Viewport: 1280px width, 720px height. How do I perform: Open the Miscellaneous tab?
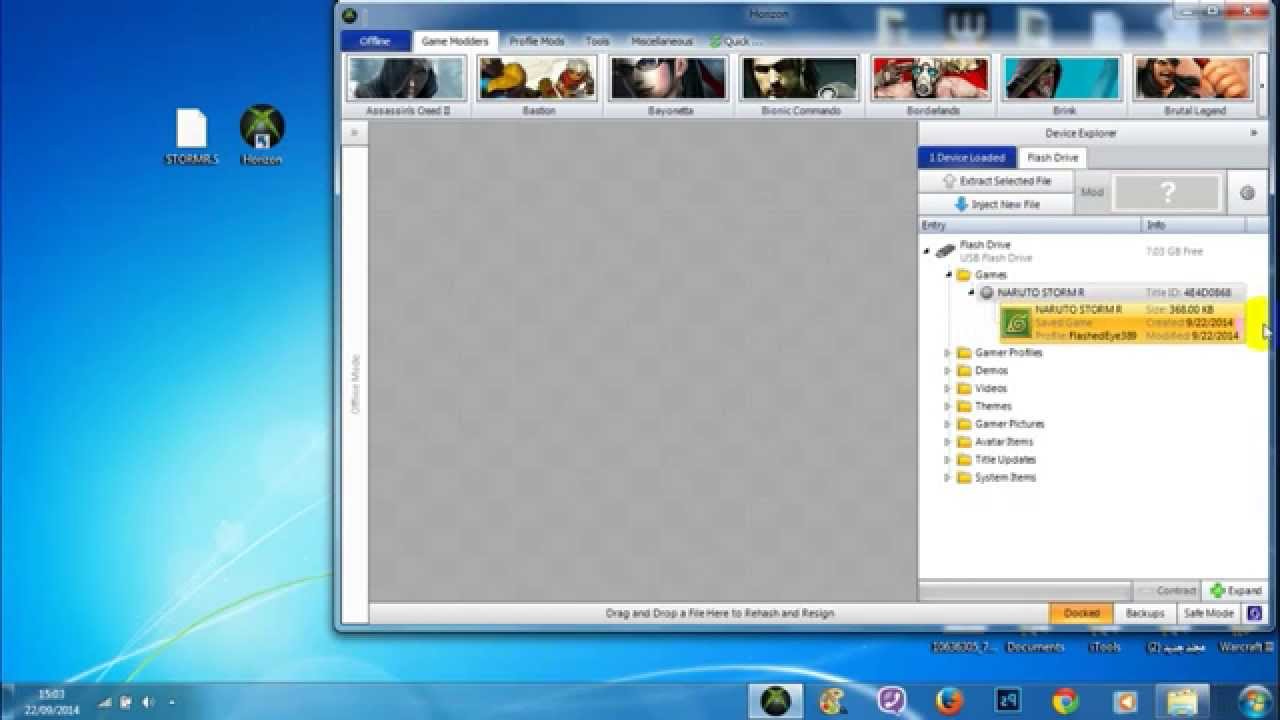tap(661, 41)
